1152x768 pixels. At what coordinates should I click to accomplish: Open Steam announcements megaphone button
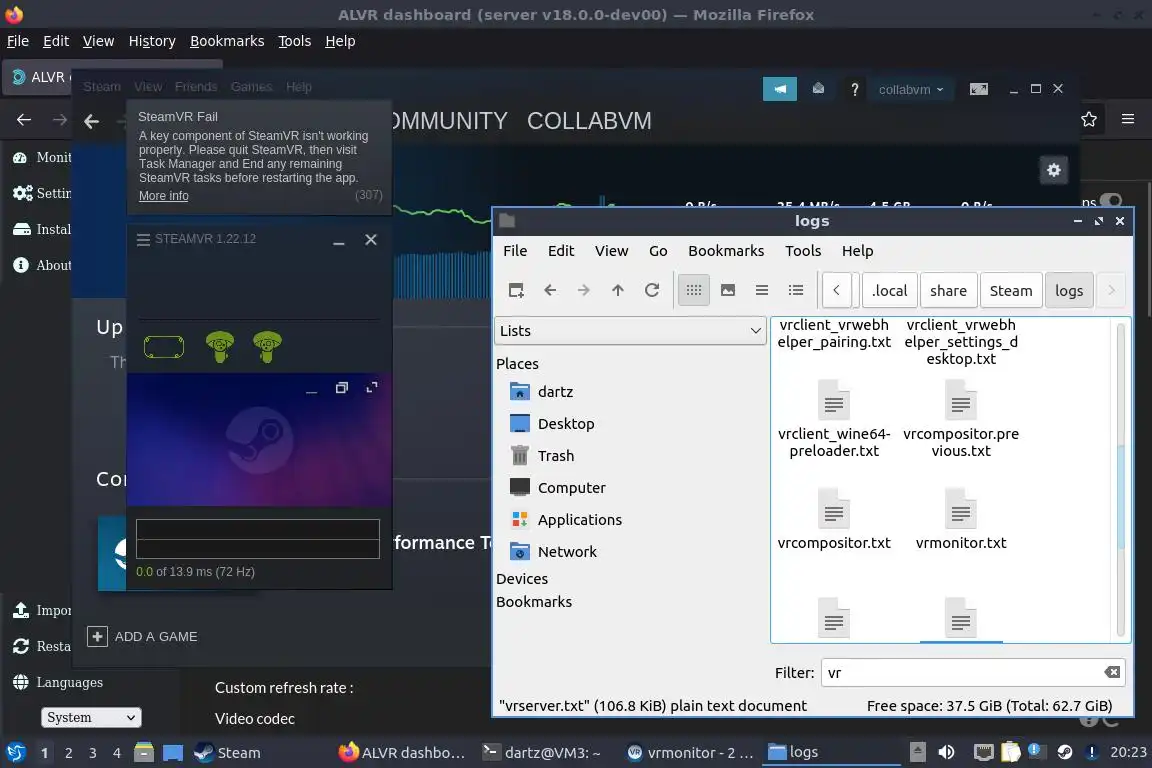click(780, 89)
